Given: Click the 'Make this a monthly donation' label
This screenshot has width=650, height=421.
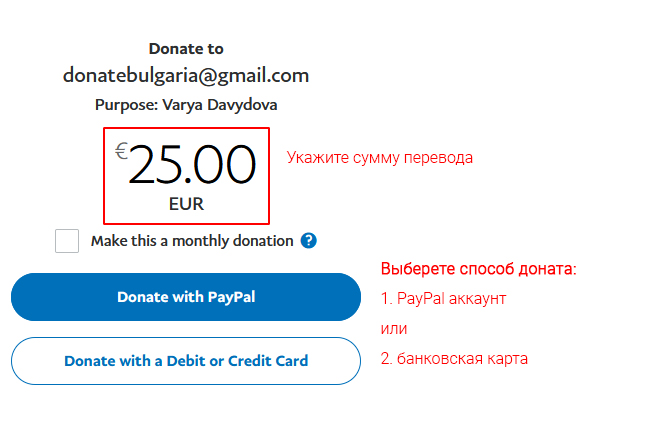Looking at the screenshot, I should [x=192, y=241].
